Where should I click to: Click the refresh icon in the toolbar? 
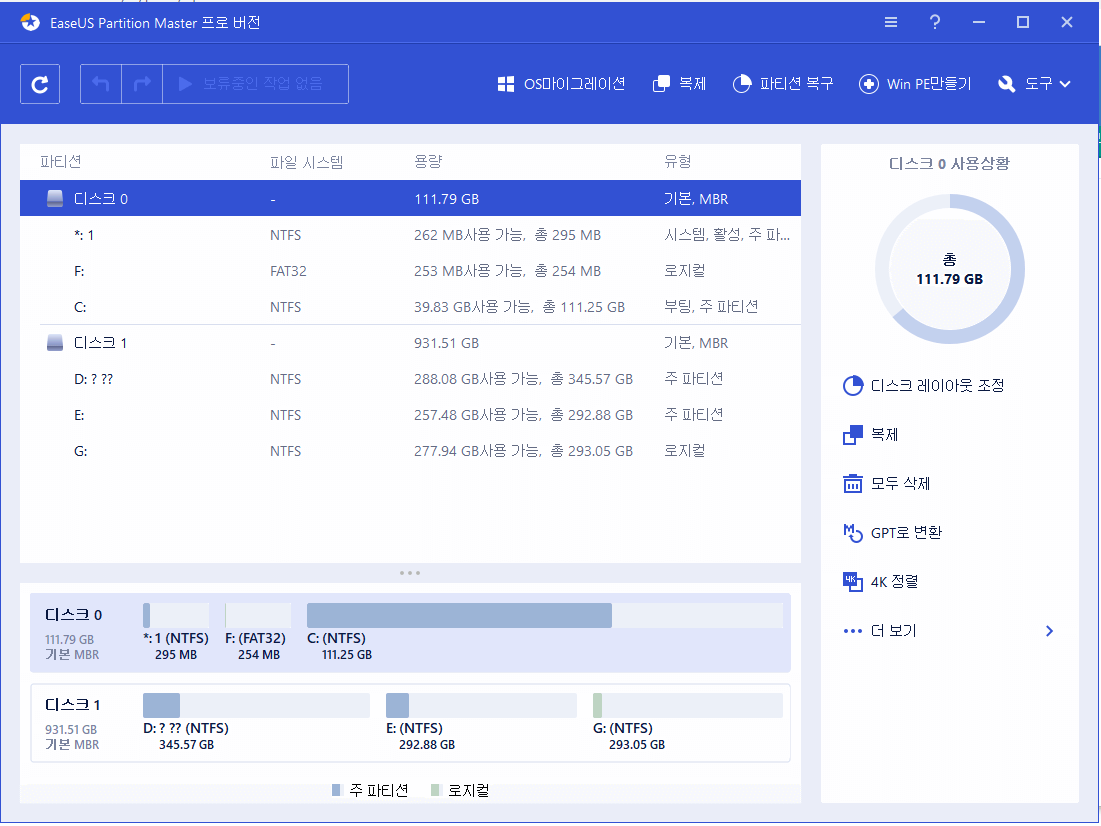click(40, 84)
